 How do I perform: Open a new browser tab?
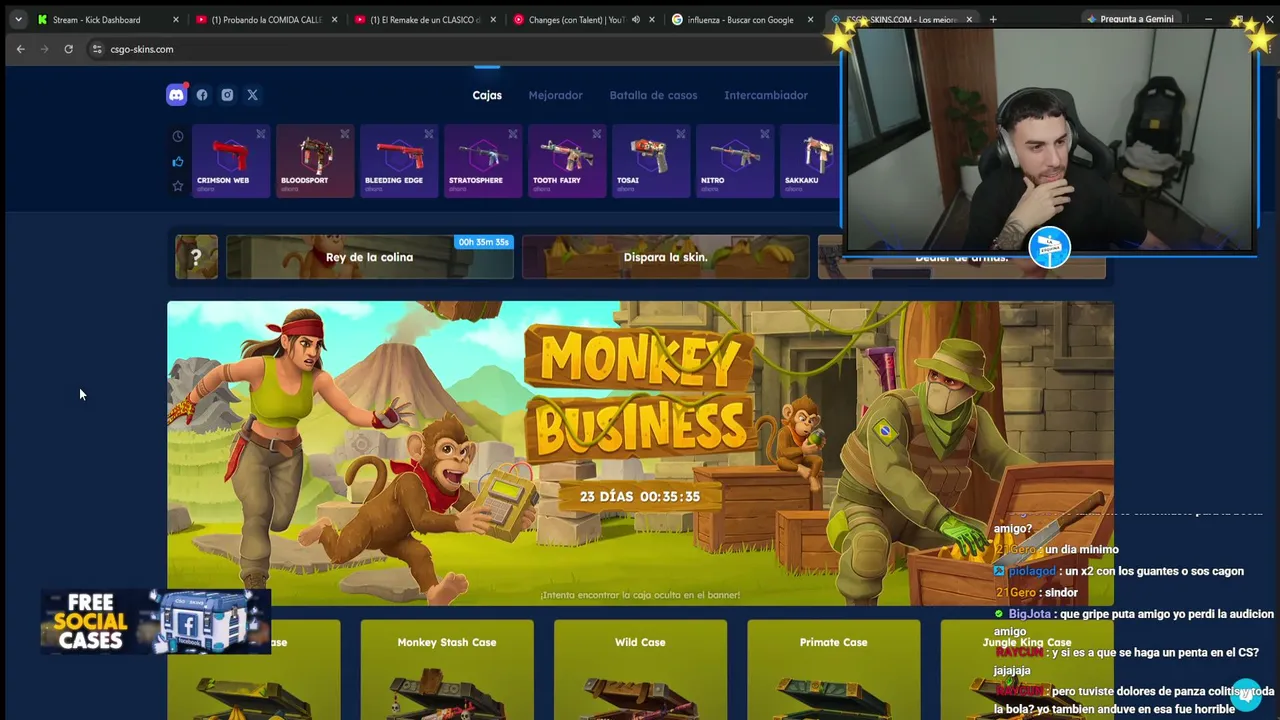point(993,19)
